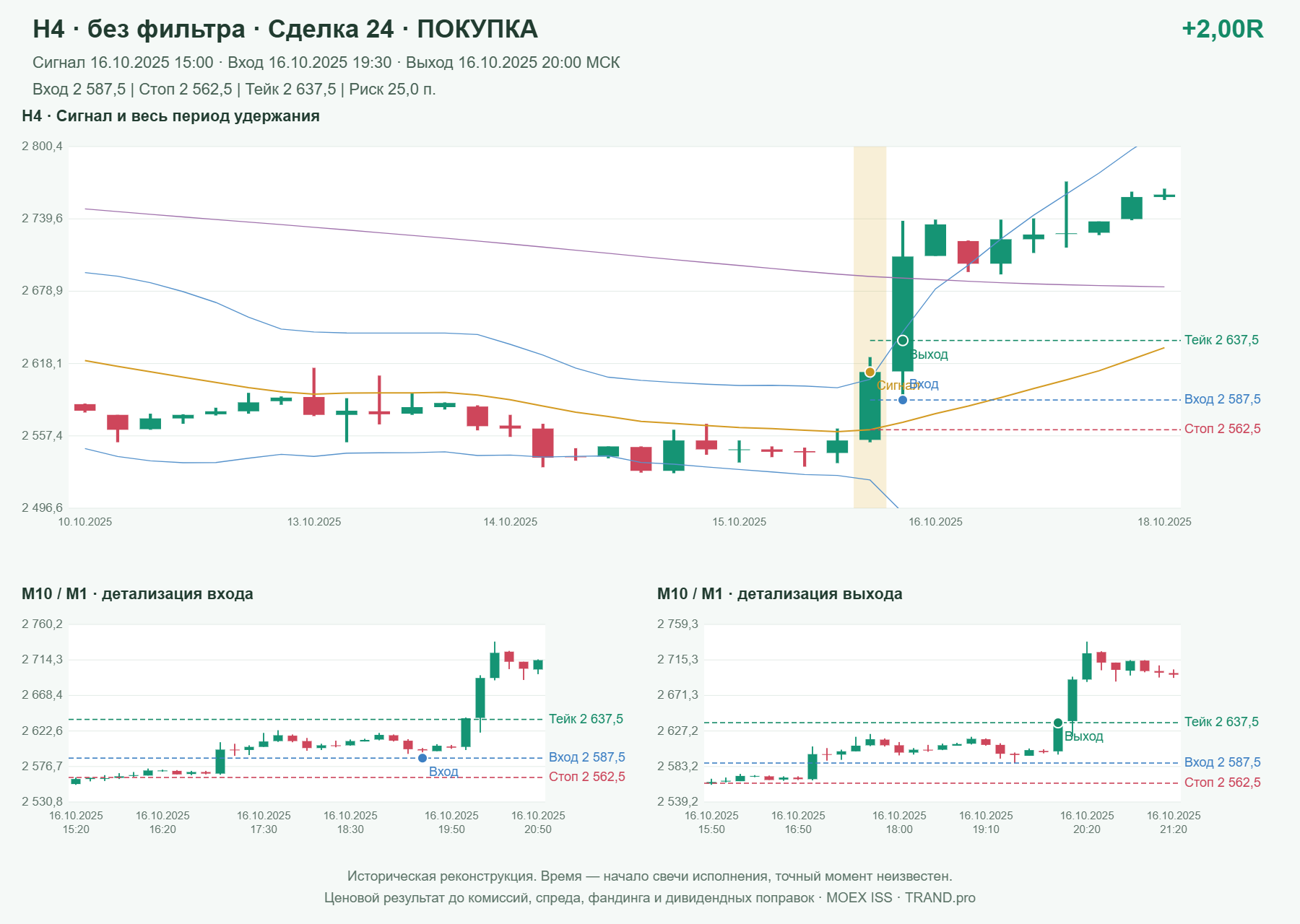Click the 2 759,3 price label in exit chart
Viewport: 1300px width, 924px height.
click(677, 624)
